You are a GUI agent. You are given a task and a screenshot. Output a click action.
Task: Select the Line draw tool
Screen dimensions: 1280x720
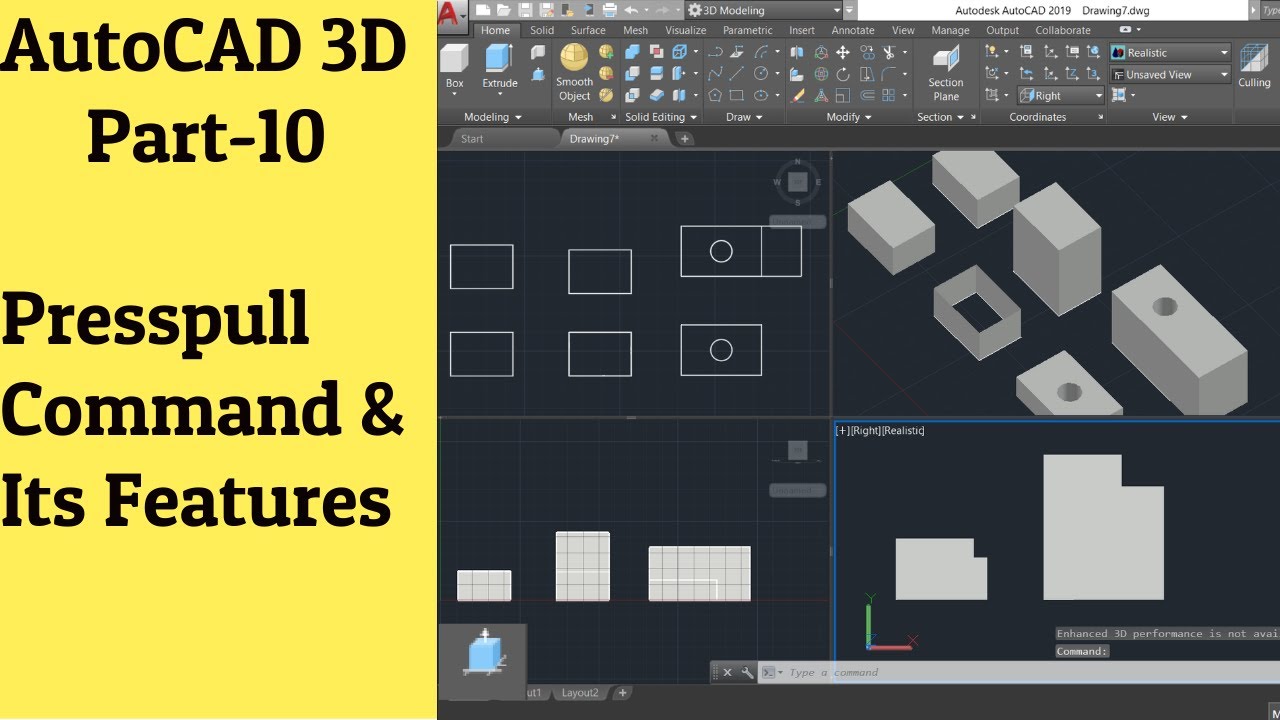pos(738,74)
